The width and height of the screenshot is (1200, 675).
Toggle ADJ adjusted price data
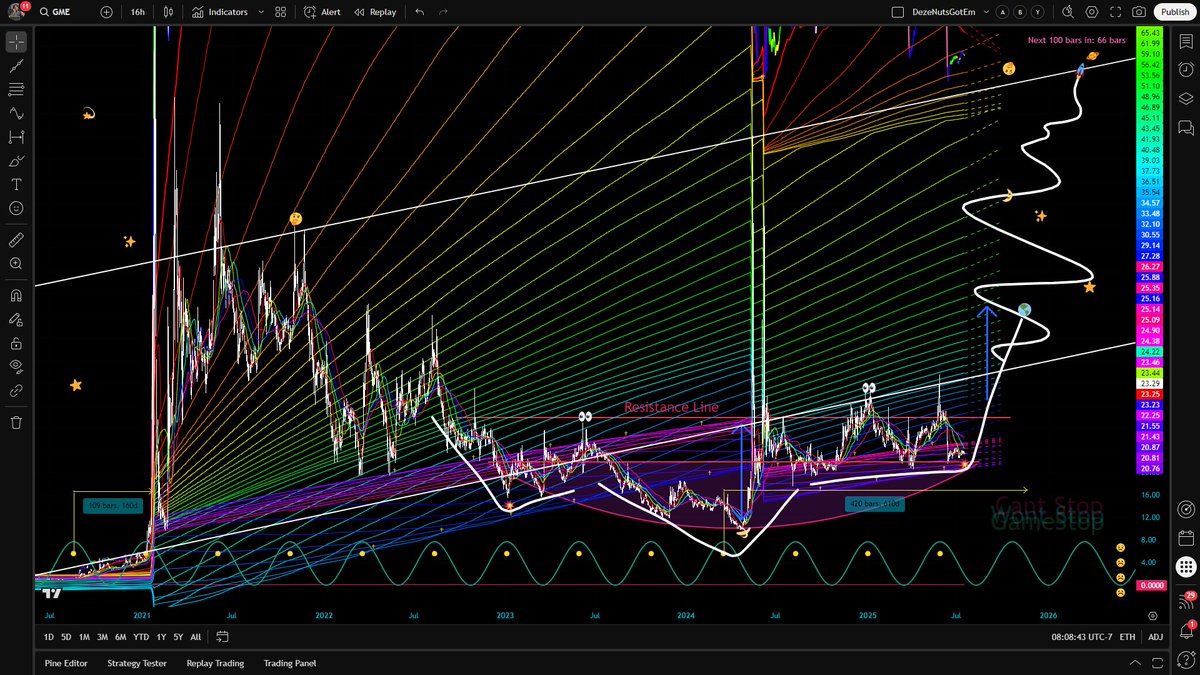coord(1155,637)
